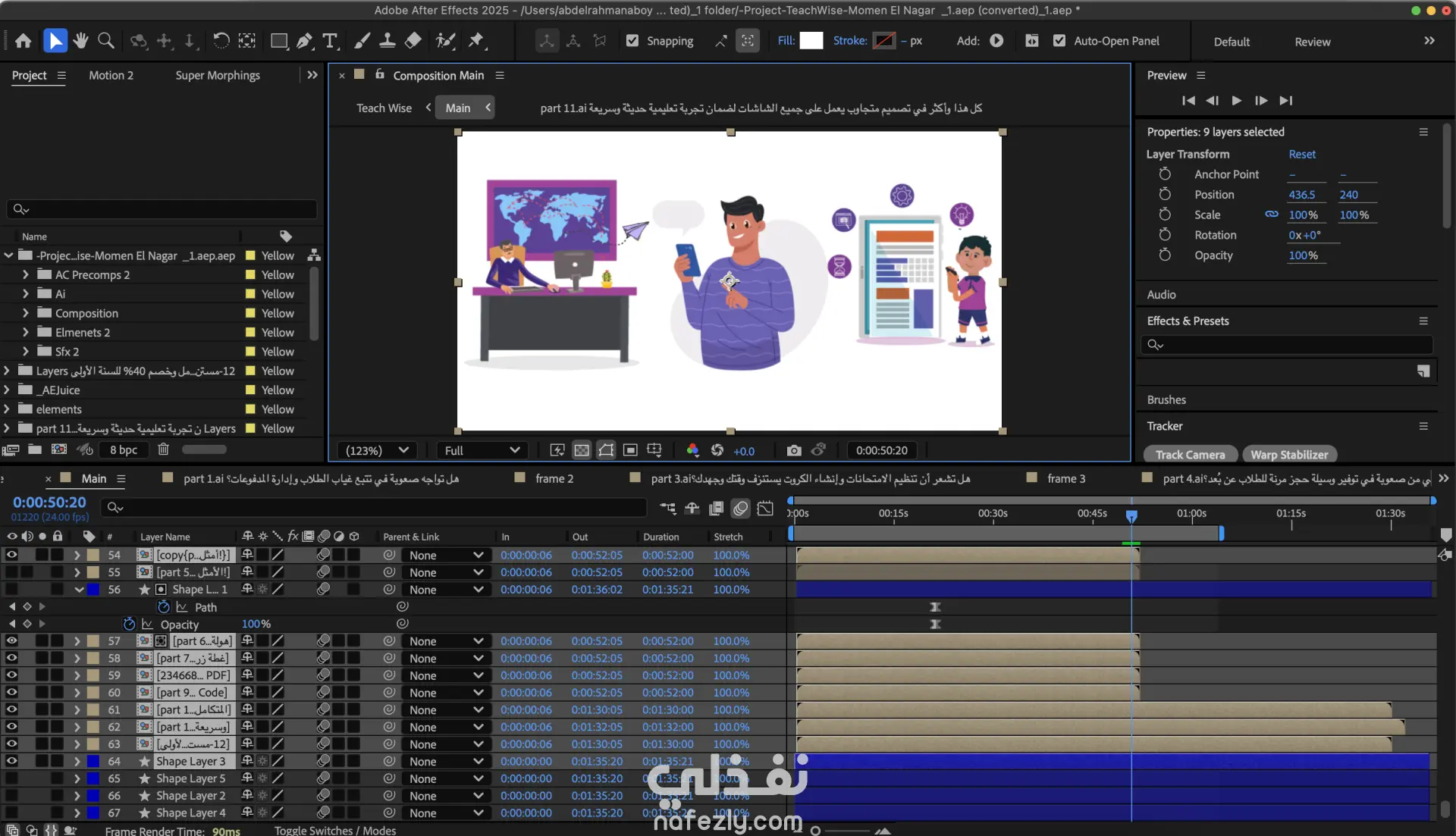This screenshot has height=836, width=1456.
Task: Open the viewer magnification 123% dropdown
Action: pos(378,450)
